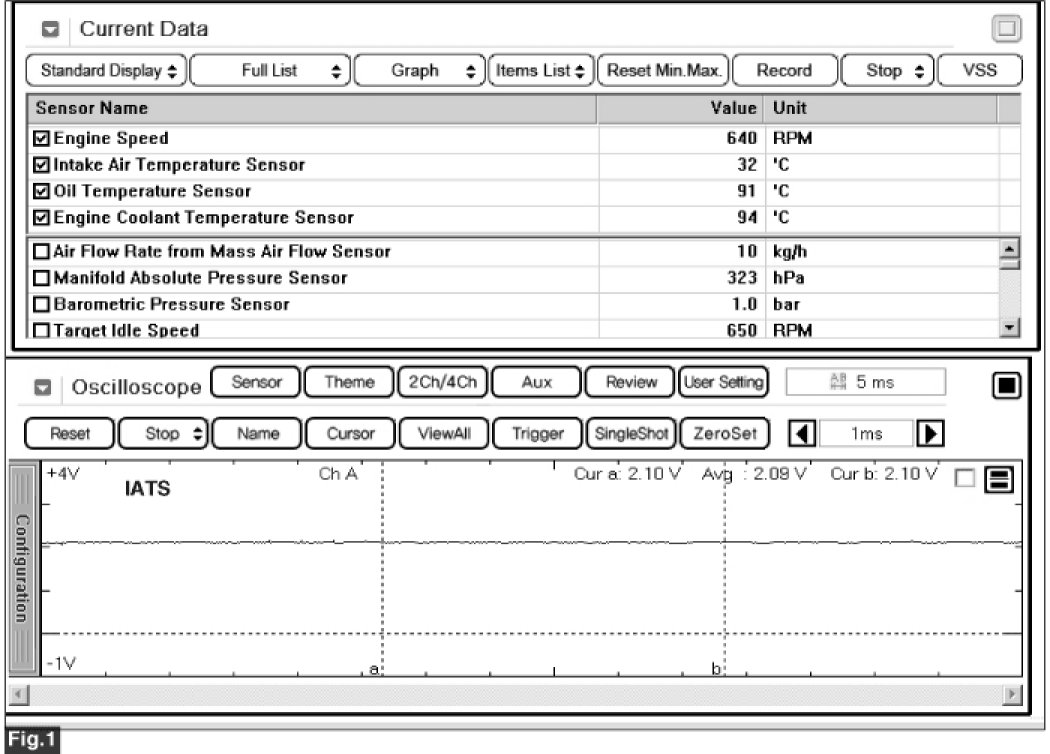This screenshot has width=1050, height=754.
Task: Open the Oscilloscope Stop dropdown
Action: tap(164, 434)
